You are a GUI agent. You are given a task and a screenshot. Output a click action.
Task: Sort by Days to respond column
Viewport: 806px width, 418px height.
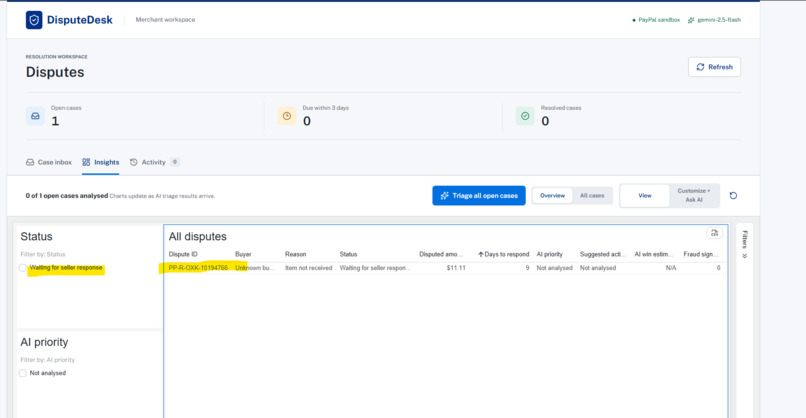(x=503, y=254)
